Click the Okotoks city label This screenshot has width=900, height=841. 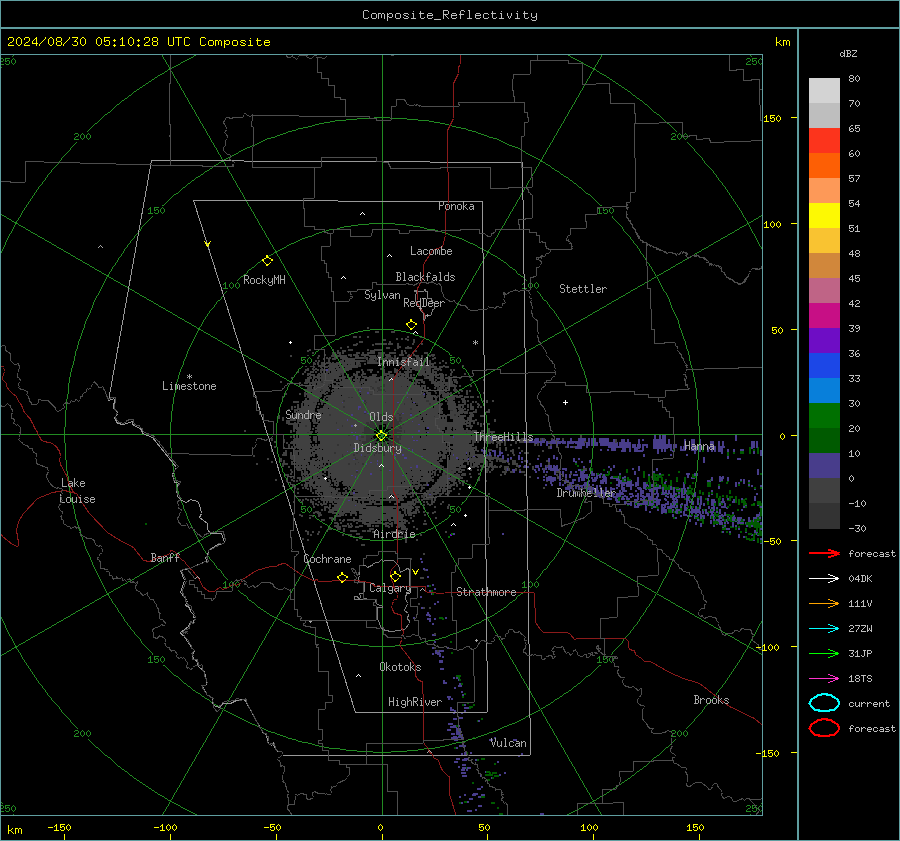[x=400, y=667]
